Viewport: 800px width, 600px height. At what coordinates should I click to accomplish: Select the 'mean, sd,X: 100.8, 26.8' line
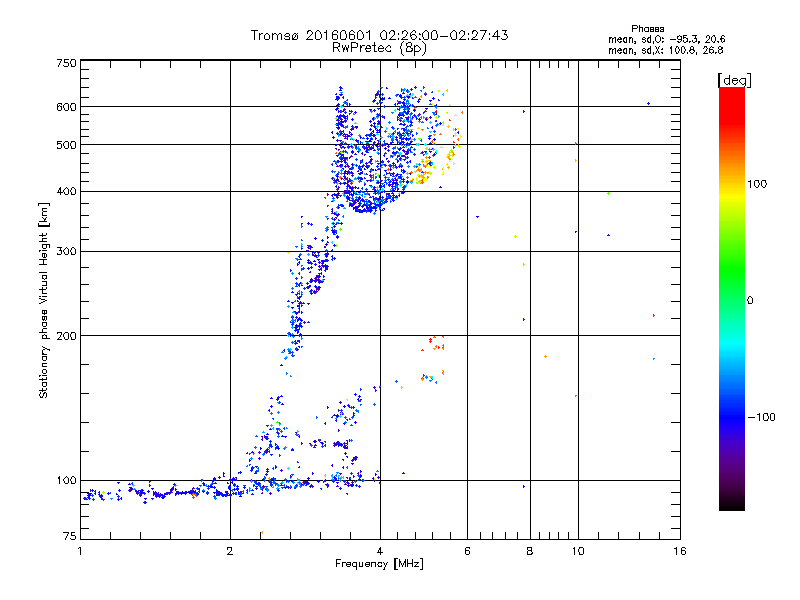point(665,50)
